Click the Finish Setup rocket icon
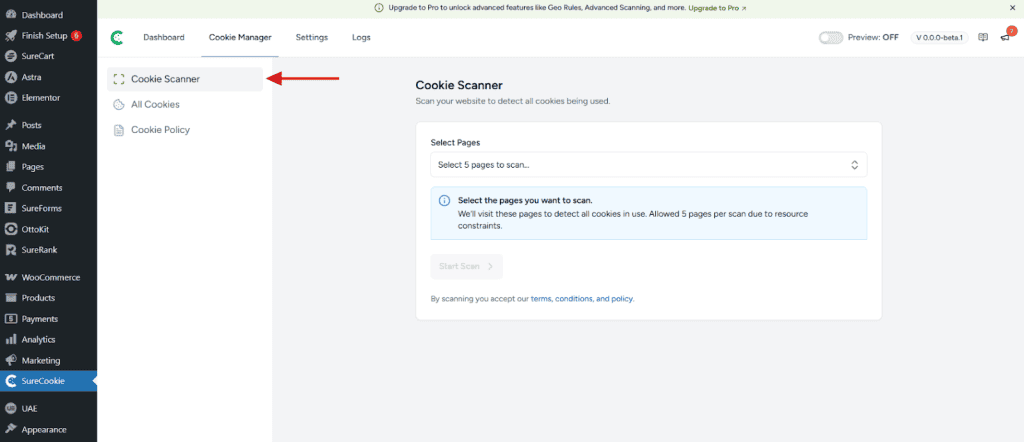1024x442 pixels. pos(10,35)
